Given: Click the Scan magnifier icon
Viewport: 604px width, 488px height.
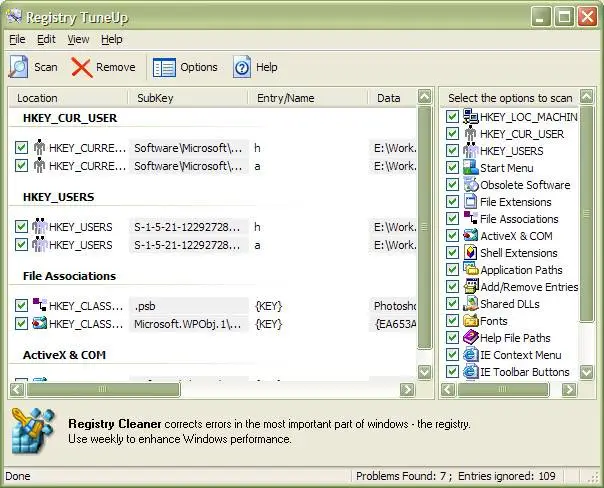Looking at the screenshot, I should click(x=19, y=67).
